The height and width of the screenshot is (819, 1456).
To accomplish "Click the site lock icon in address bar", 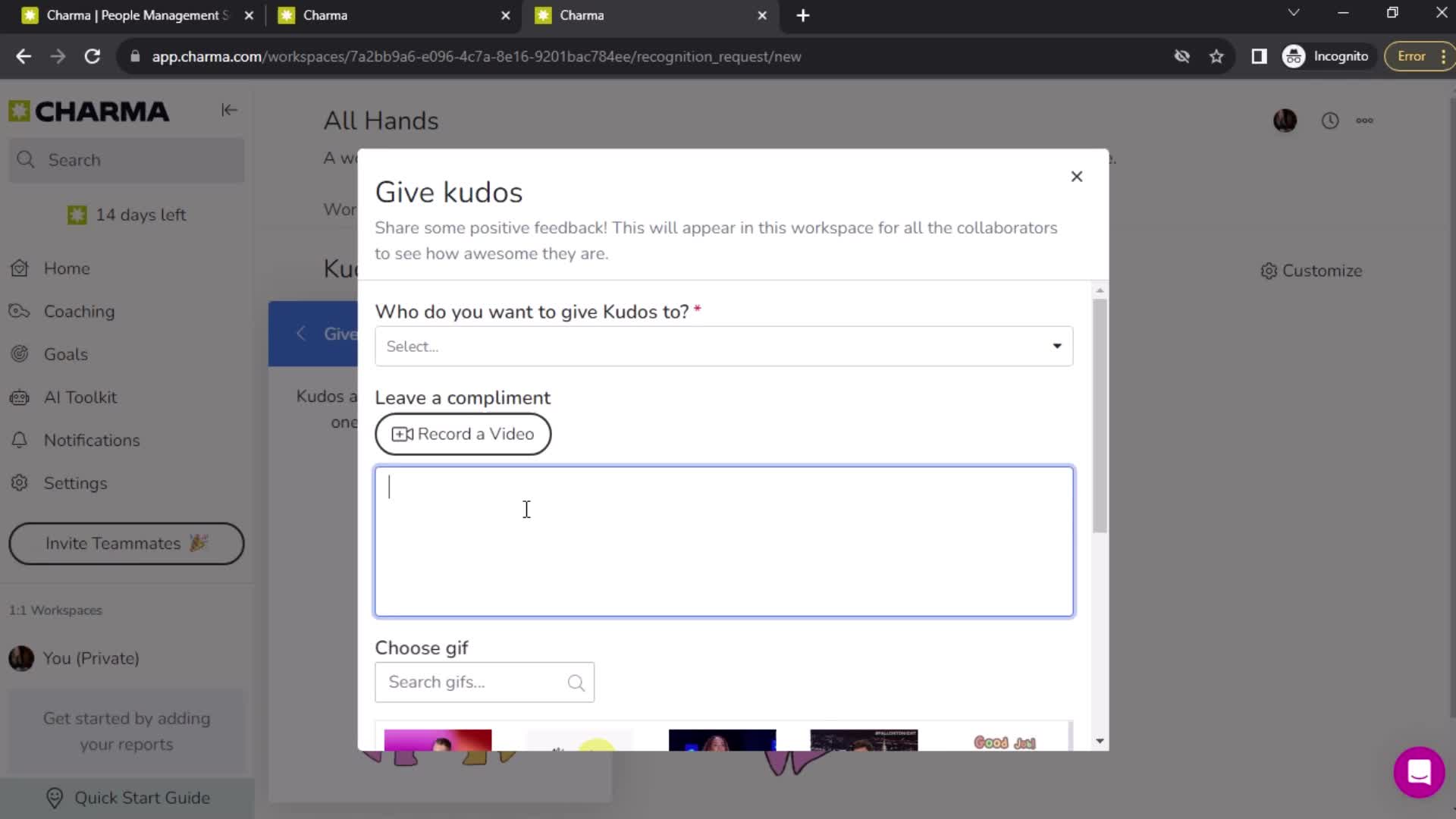I will (135, 56).
